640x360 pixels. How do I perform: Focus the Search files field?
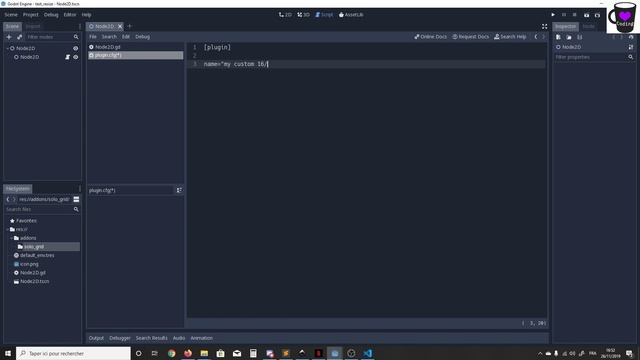(x=42, y=209)
